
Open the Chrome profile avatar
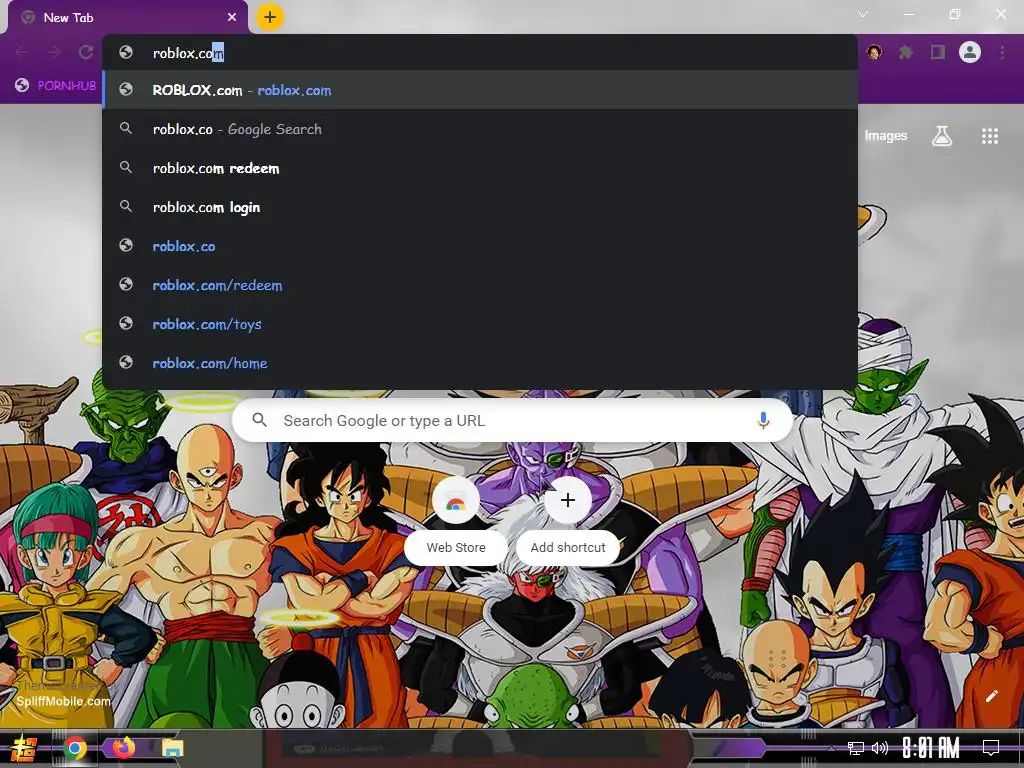coord(970,52)
